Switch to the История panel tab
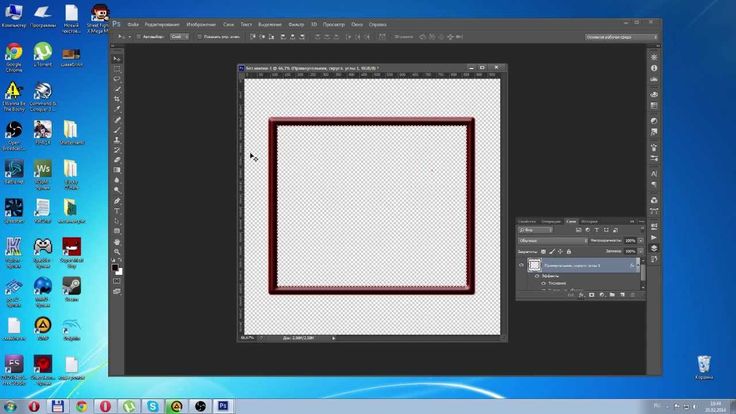The image size is (736, 414). point(590,220)
